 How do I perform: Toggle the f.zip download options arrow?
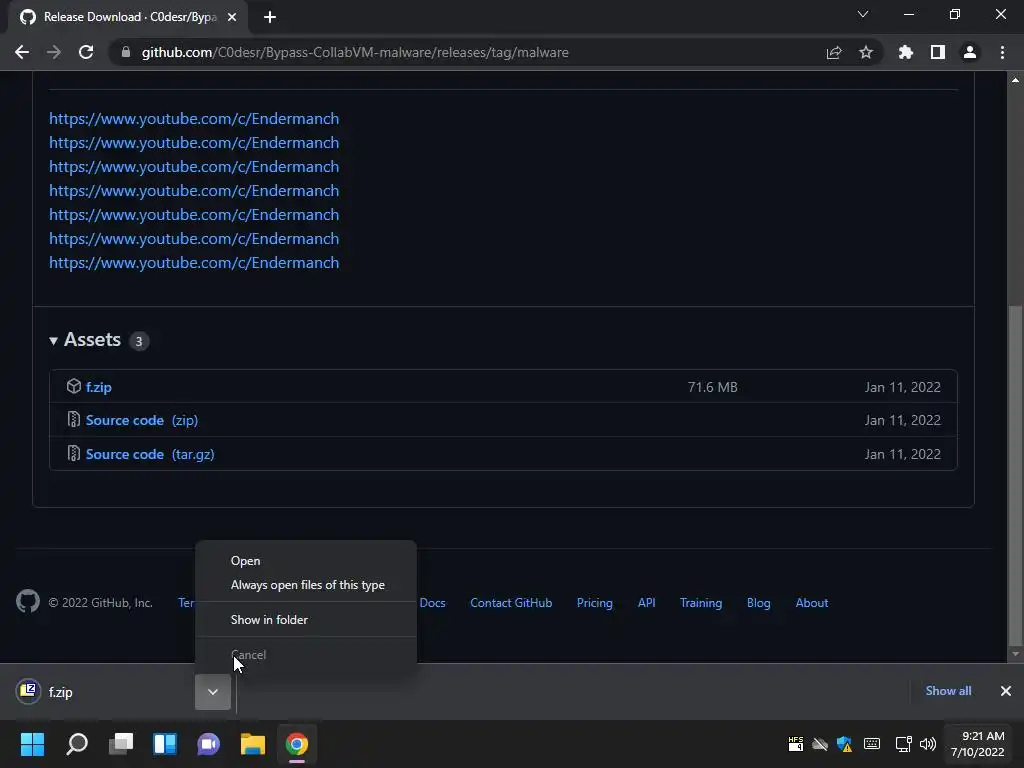213,692
